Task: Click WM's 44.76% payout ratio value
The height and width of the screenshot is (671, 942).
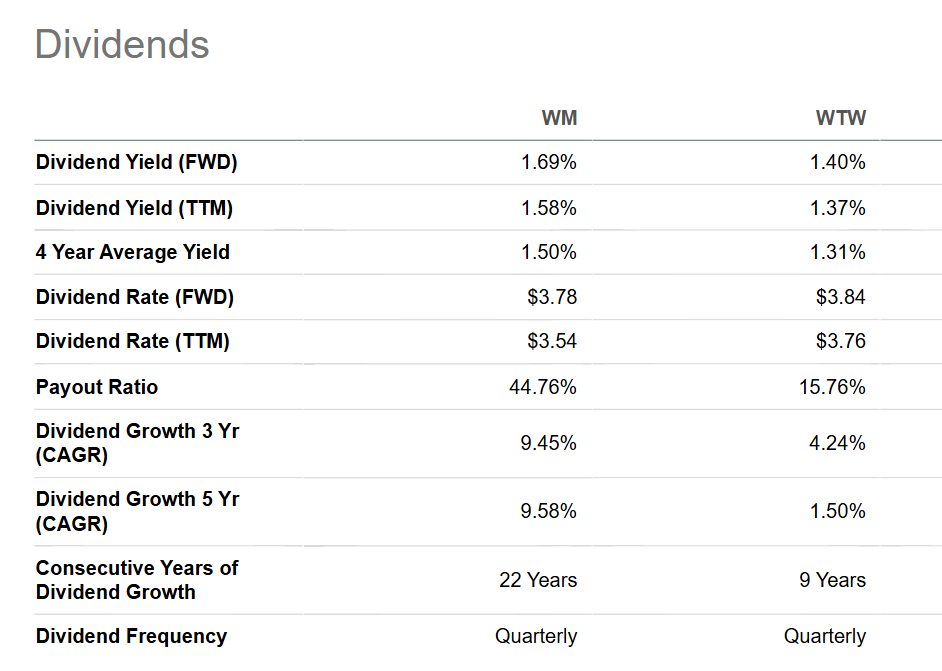Action: [543, 387]
